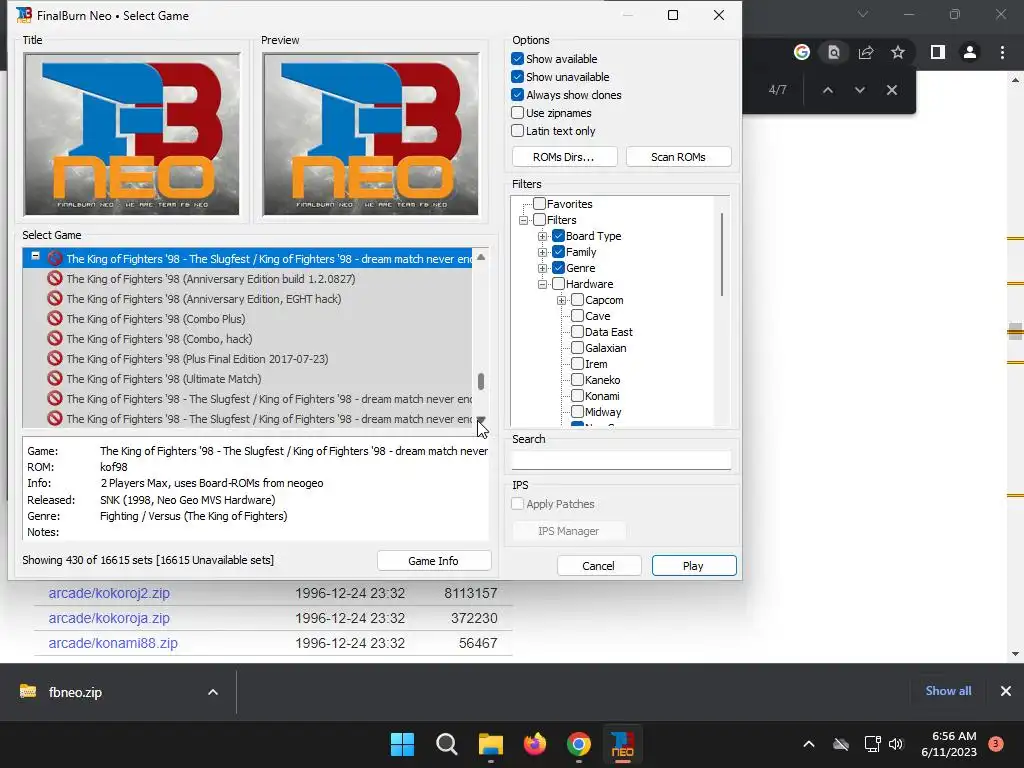
Task: Open File Explorer from taskbar
Action: coord(490,744)
